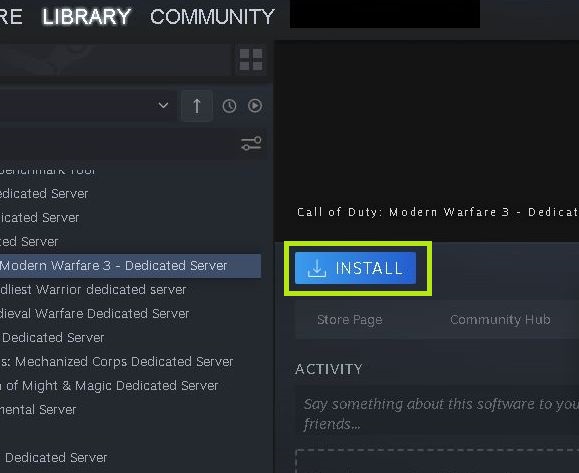Open the LIBRARY menu tab
This screenshot has height=473, width=579.
coord(87,17)
